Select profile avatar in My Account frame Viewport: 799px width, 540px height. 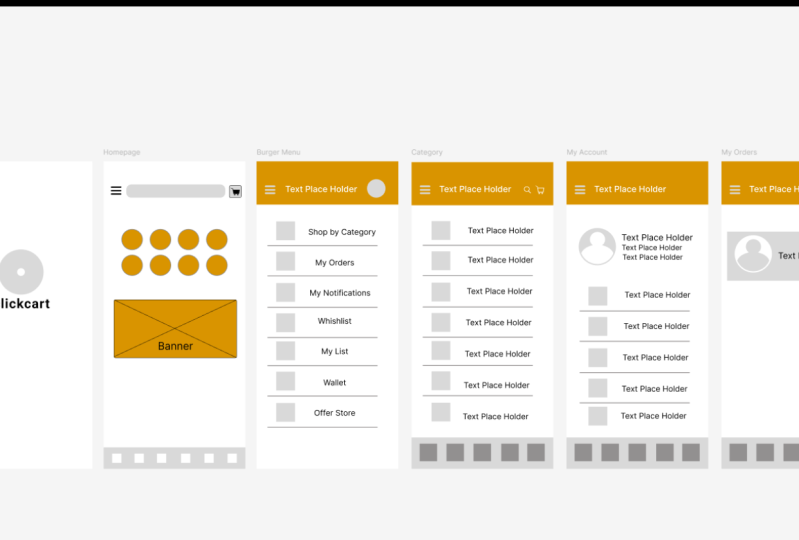(x=597, y=247)
